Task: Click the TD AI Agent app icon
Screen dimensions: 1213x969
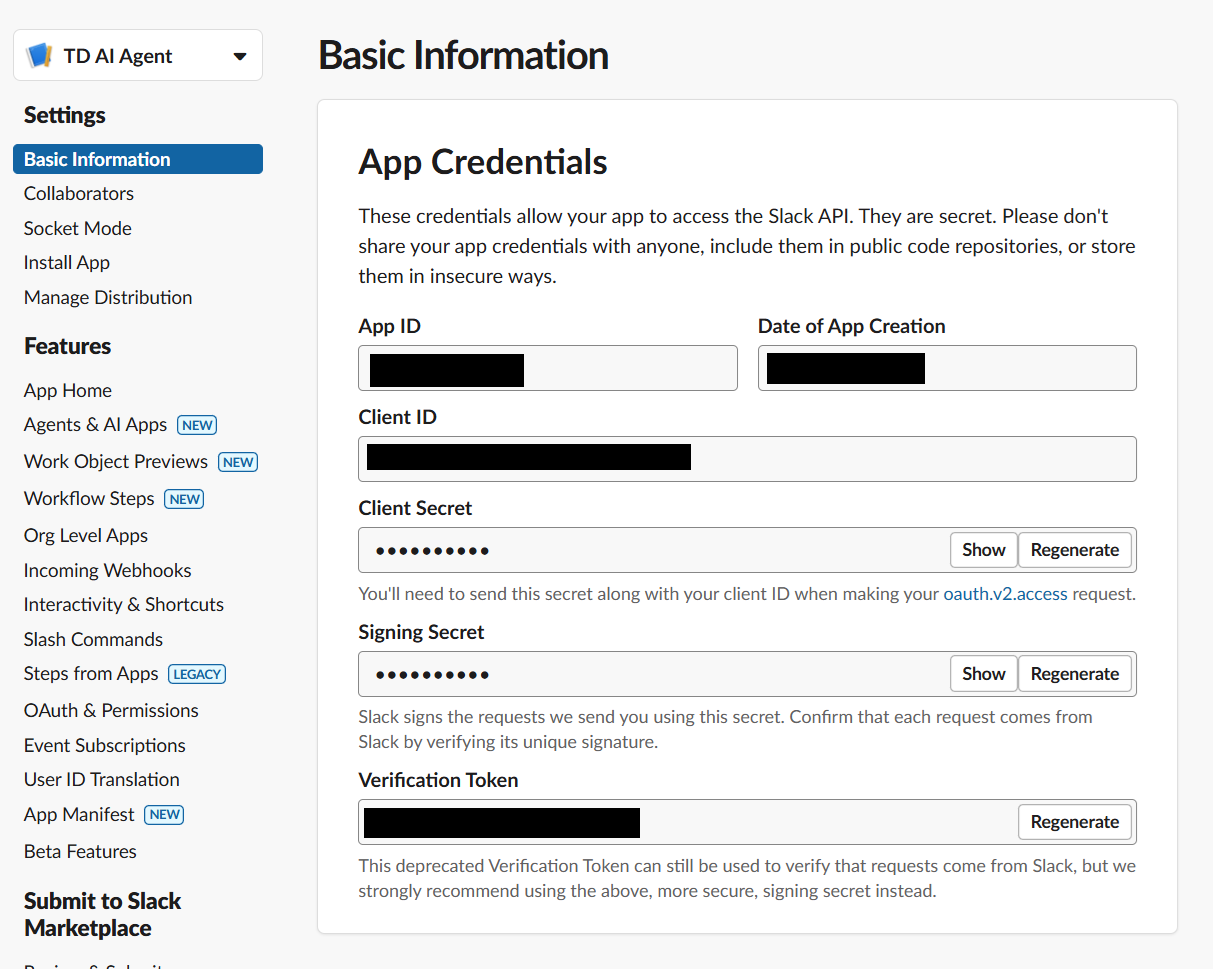Action: point(39,55)
